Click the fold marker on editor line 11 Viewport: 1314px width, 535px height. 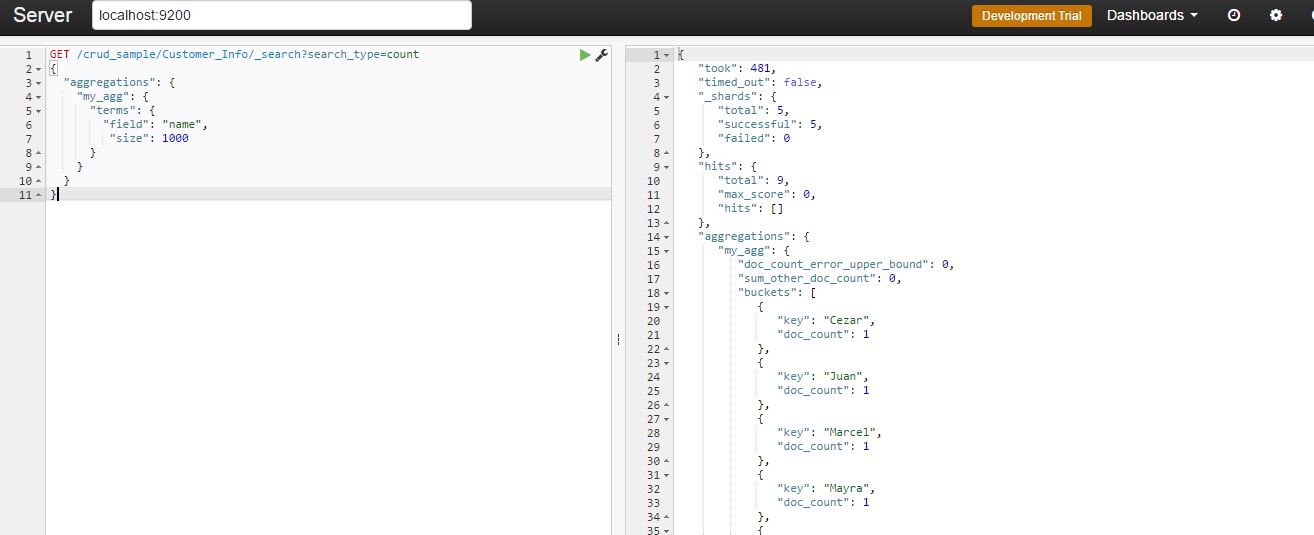38,195
